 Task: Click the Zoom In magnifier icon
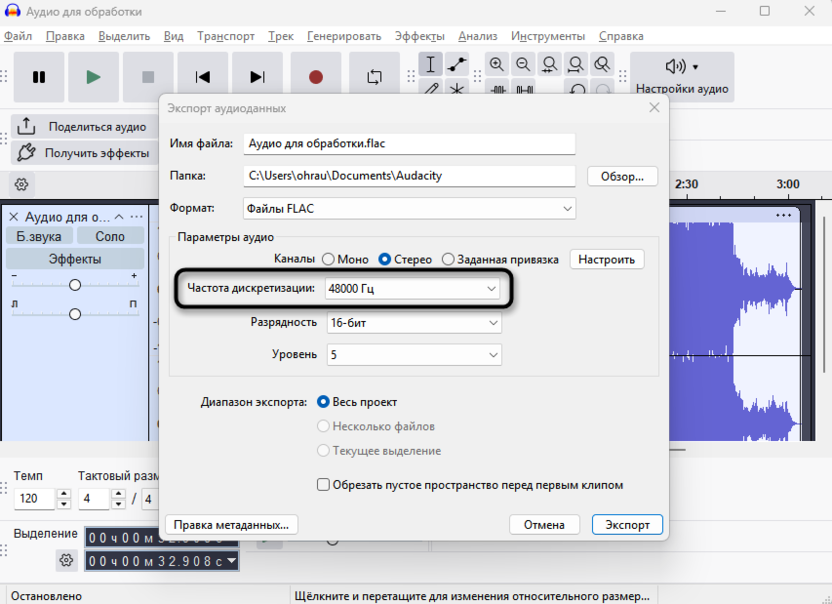(x=497, y=65)
